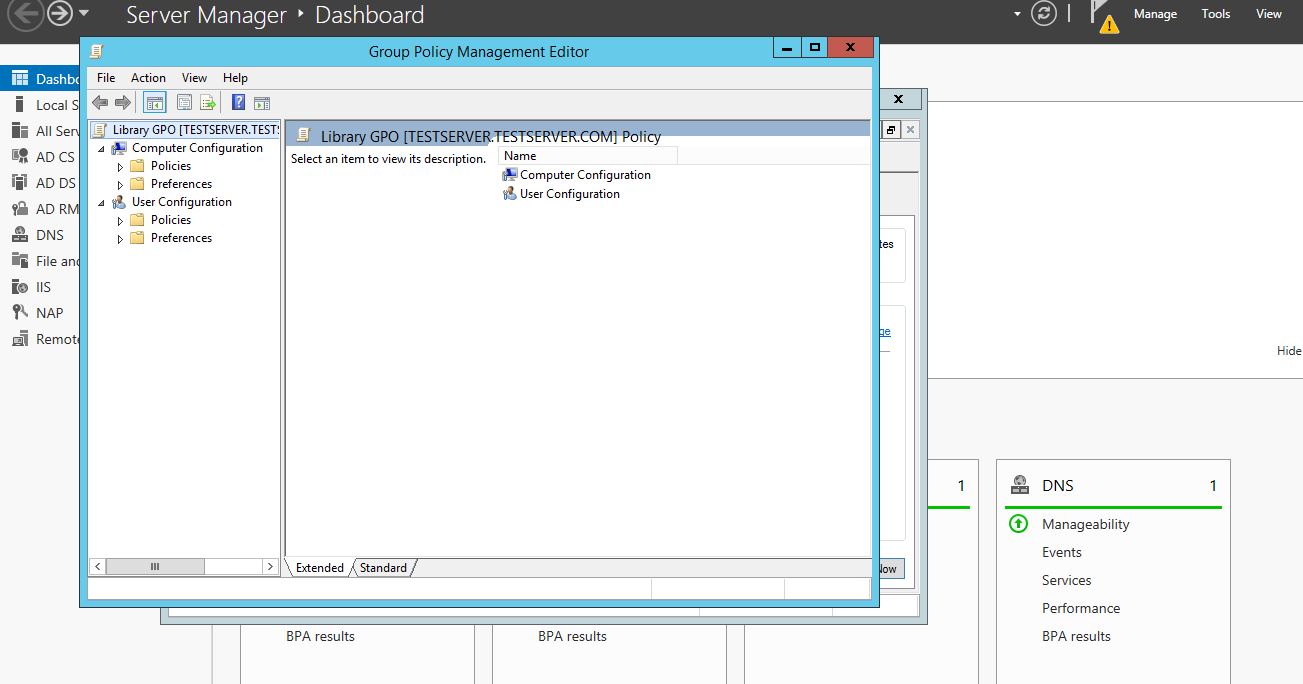
Task: Open the Tools menu in Server Manager
Action: [x=1215, y=14]
